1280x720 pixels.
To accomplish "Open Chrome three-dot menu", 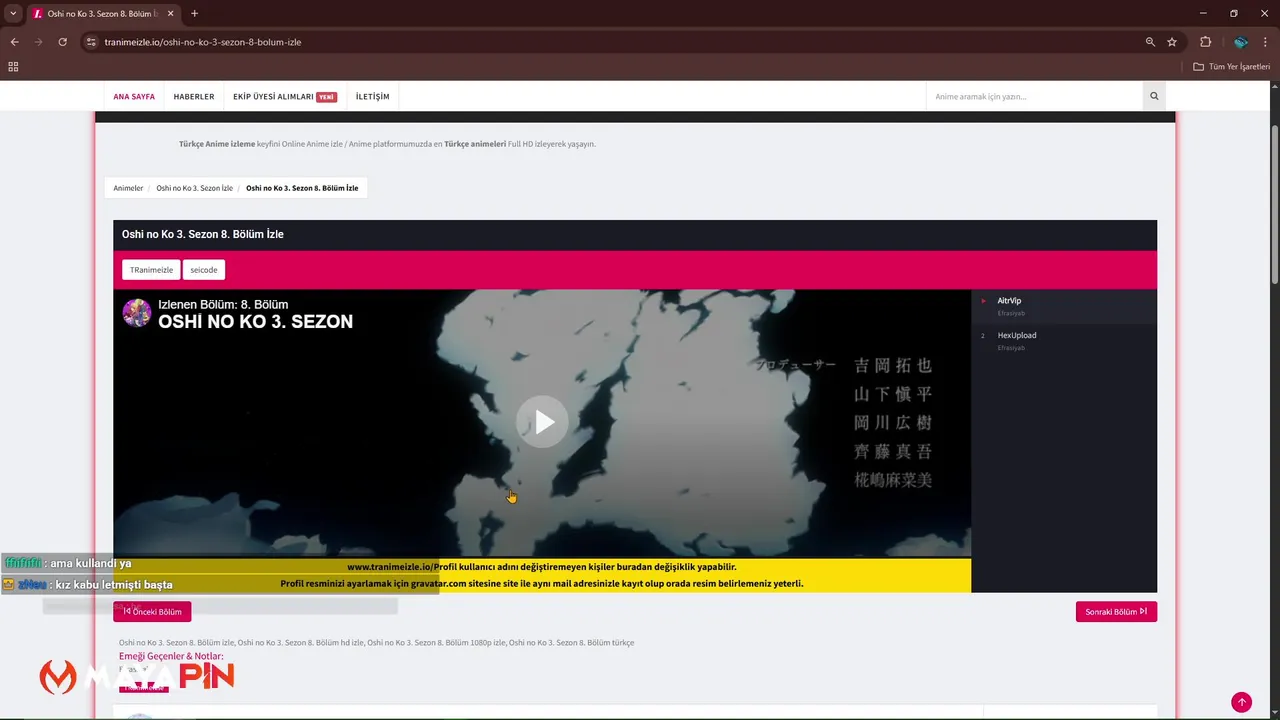I will 1265,42.
